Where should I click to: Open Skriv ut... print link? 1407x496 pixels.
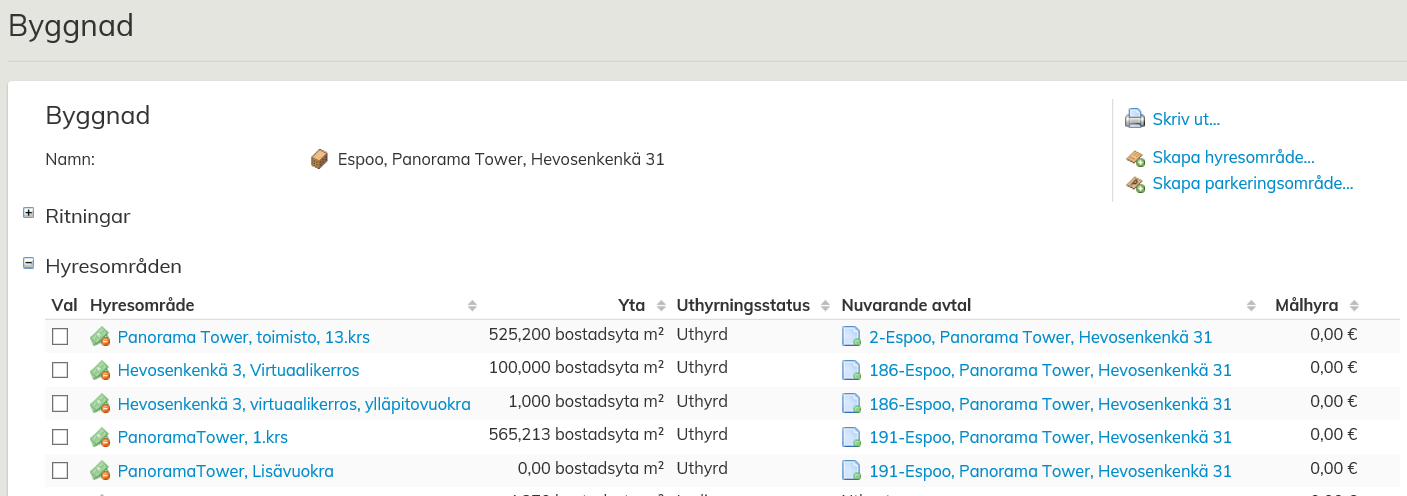click(x=1186, y=119)
